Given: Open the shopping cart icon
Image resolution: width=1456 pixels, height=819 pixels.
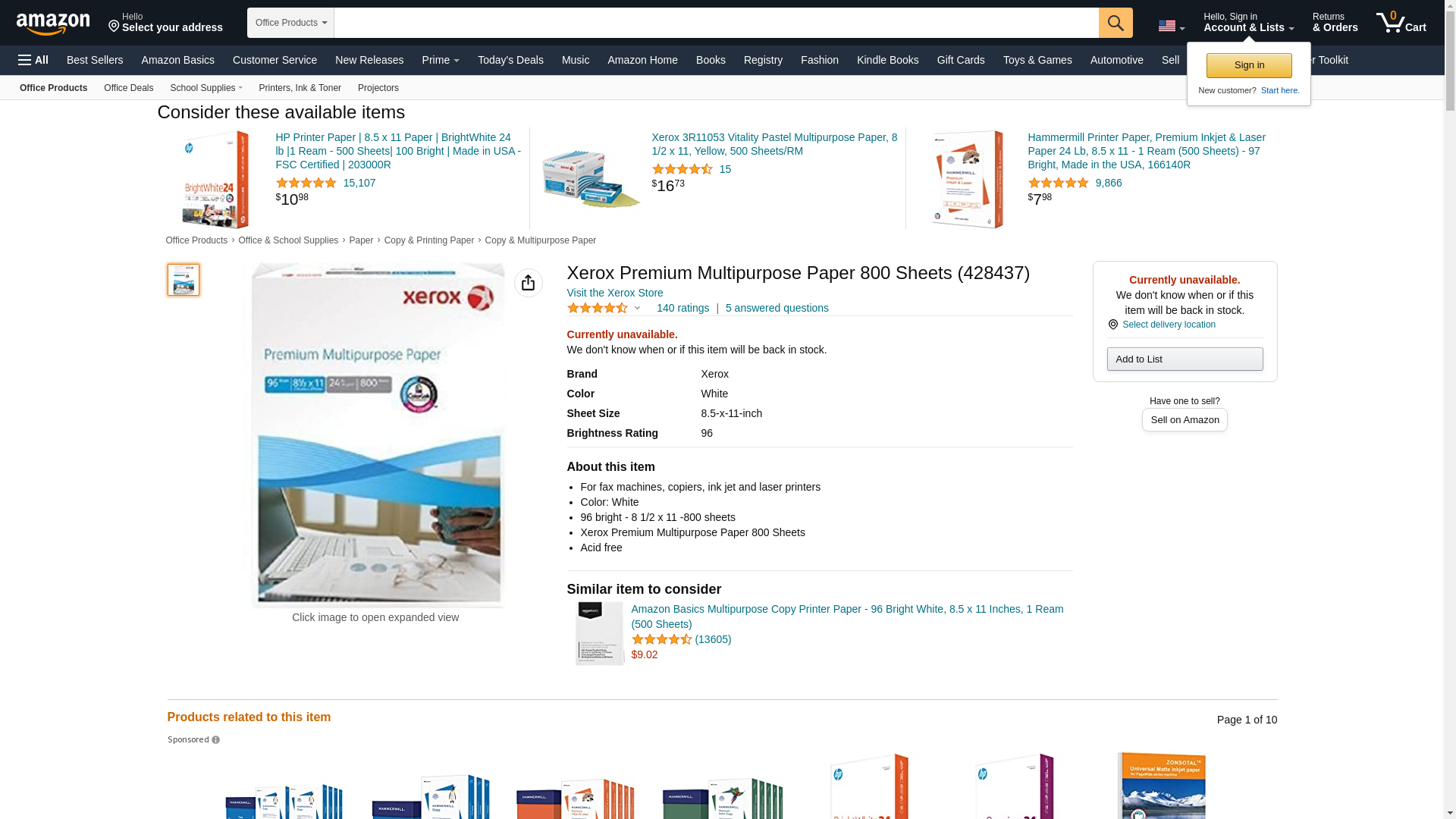Looking at the screenshot, I should click(1401, 23).
